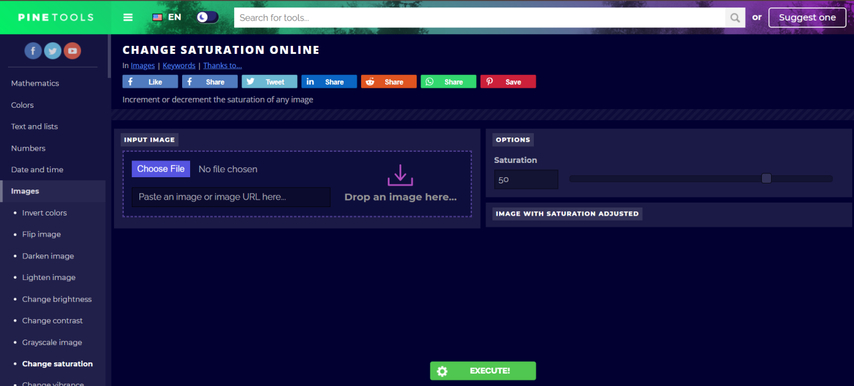Click the gear icon on Execute button

point(442,371)
